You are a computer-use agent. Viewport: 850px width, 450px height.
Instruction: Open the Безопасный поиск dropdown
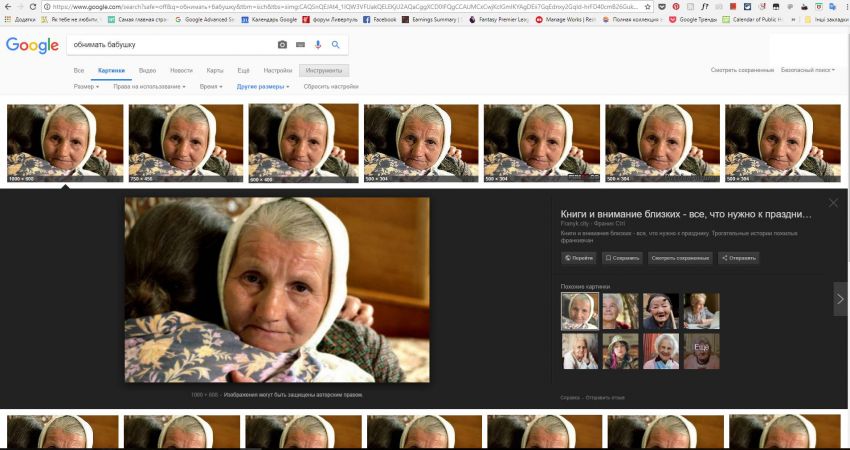[x=808, y=70]
